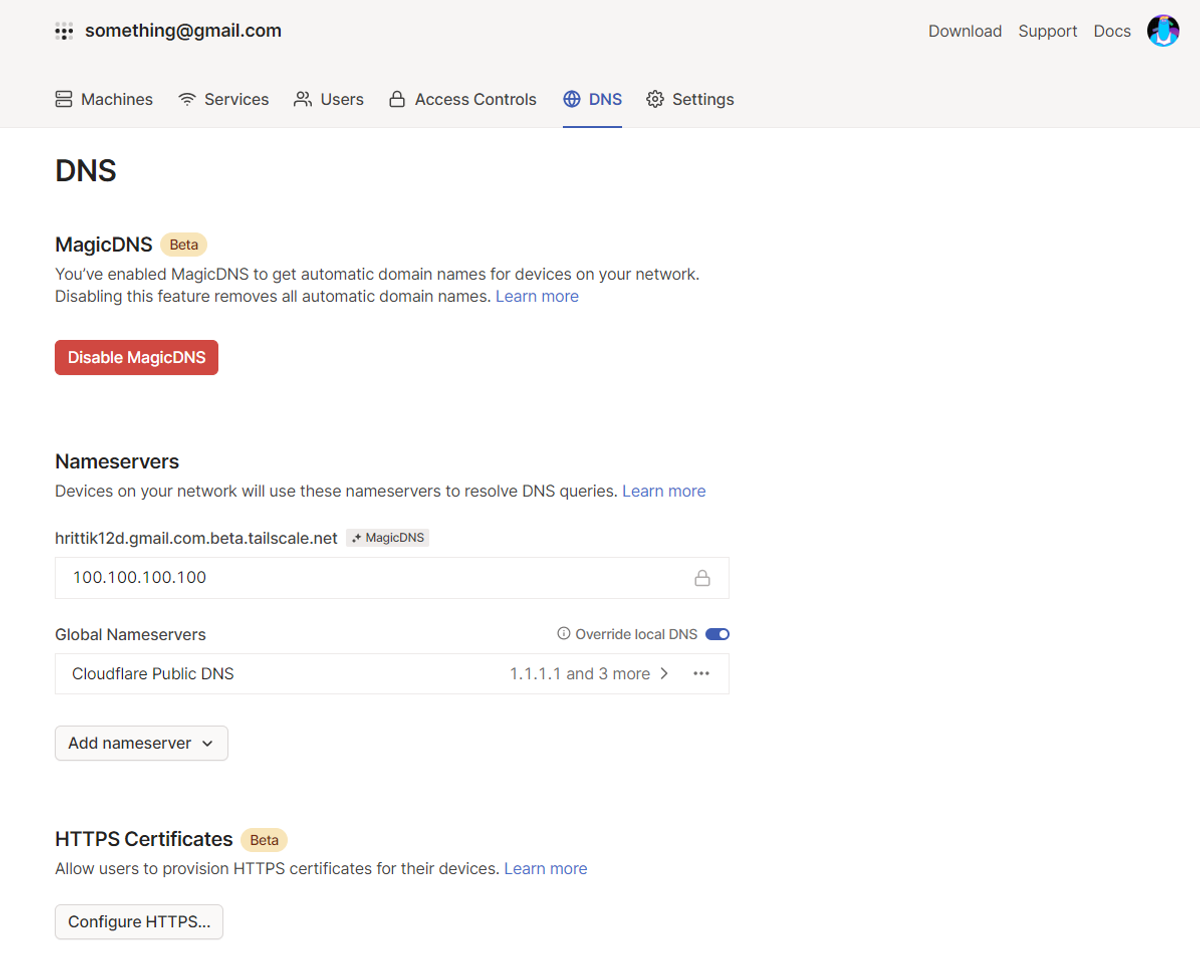Viewport: 1200px width, 955px height.
Task: Open the apps grid icon
Action: point(64,31)
